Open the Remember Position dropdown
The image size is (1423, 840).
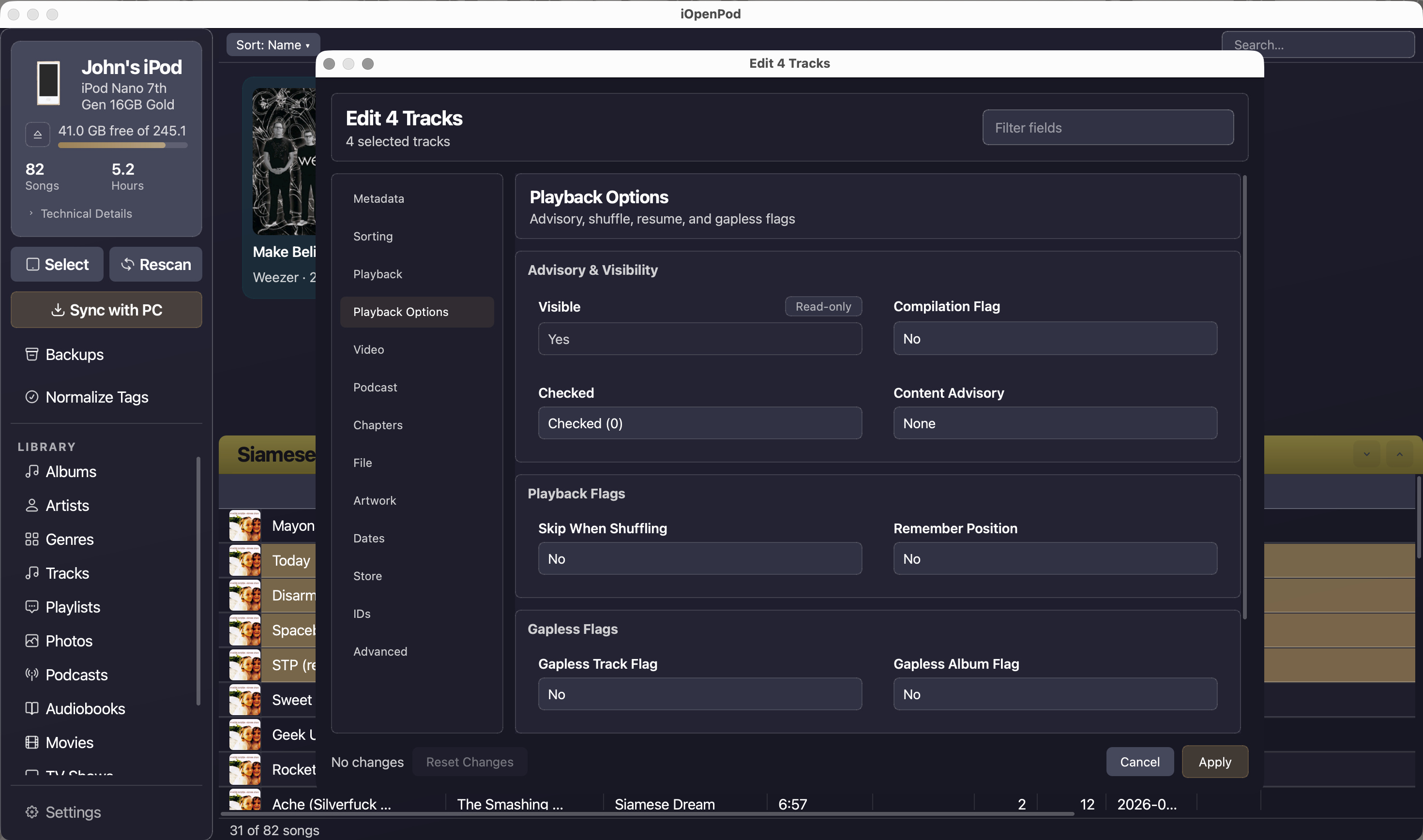click(1055, 559)
